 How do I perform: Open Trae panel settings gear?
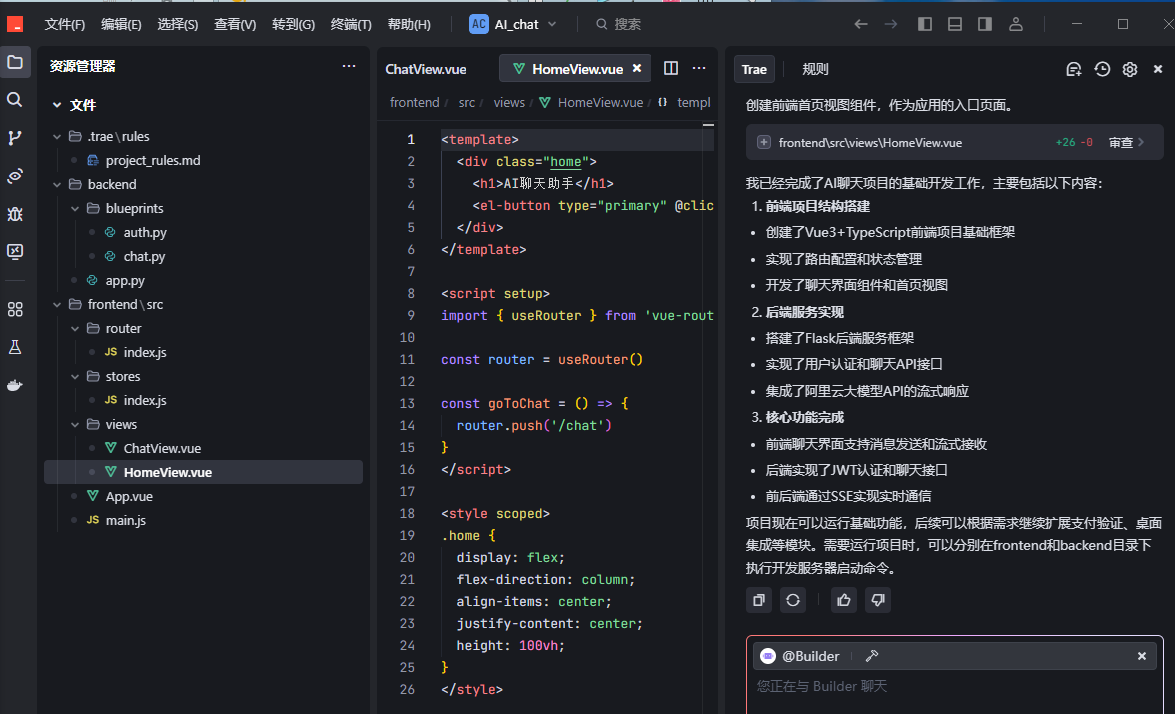pyautogui.click(x=1130, y=69)
